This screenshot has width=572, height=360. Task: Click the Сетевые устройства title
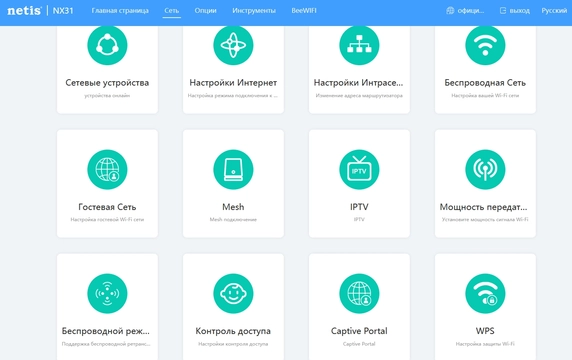[107, 83]
